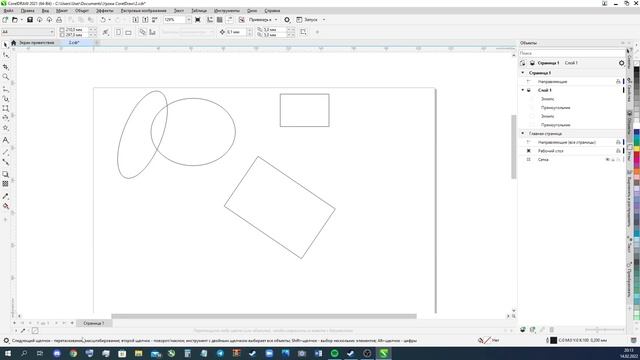The height and width of the screenshot is (360, 640).
Task: Open Chrome from the Windows taskbar
Action: click(73, 353)
